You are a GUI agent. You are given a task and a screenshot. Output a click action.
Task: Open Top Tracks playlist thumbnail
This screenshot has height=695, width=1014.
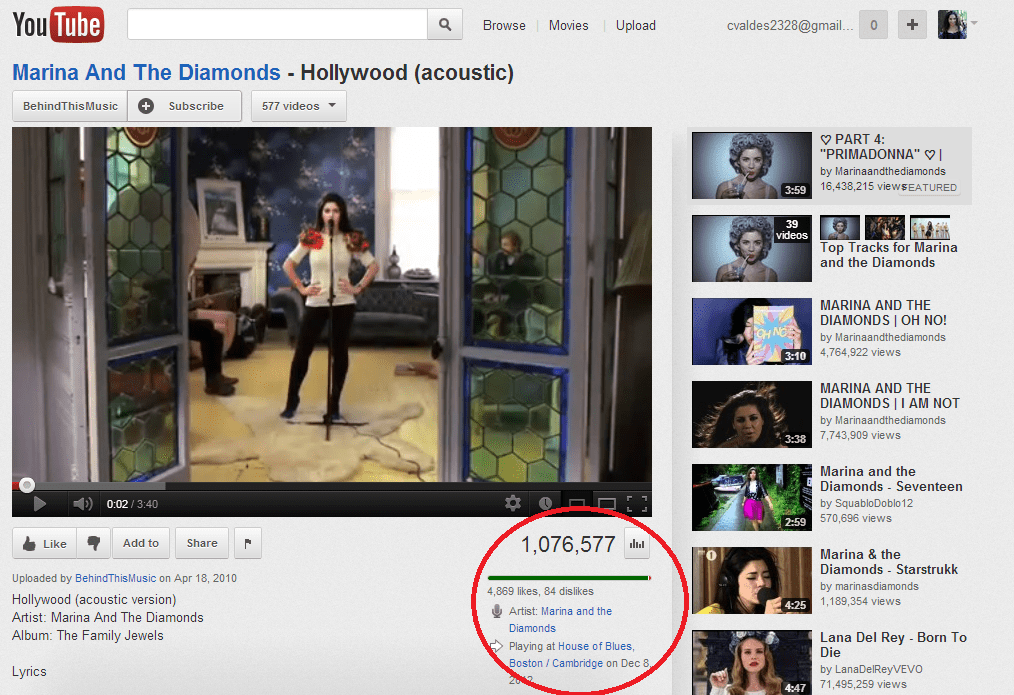tap(751, 248)
